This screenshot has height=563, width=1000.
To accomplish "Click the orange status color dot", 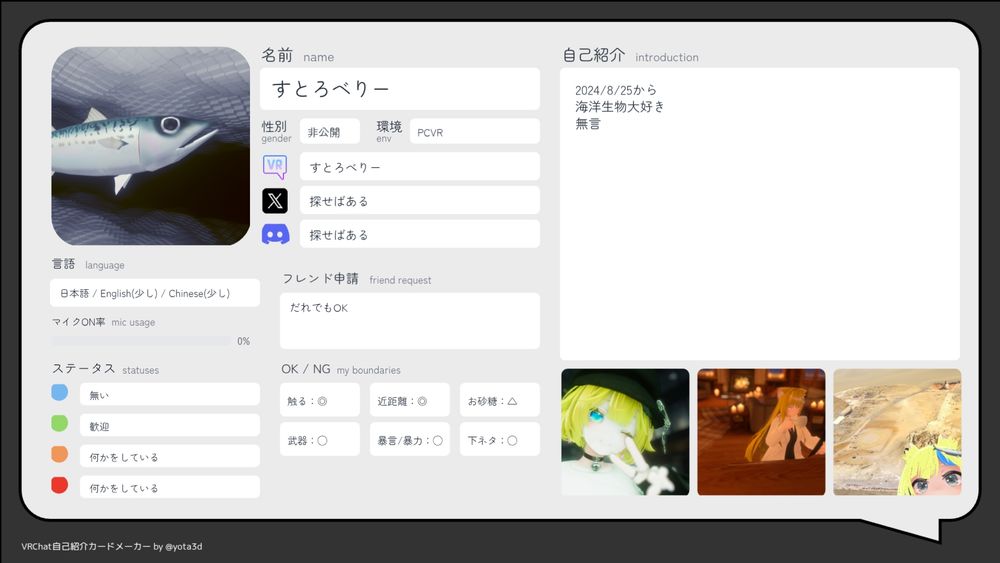I will pyautogui.click(x=59, y=454).
